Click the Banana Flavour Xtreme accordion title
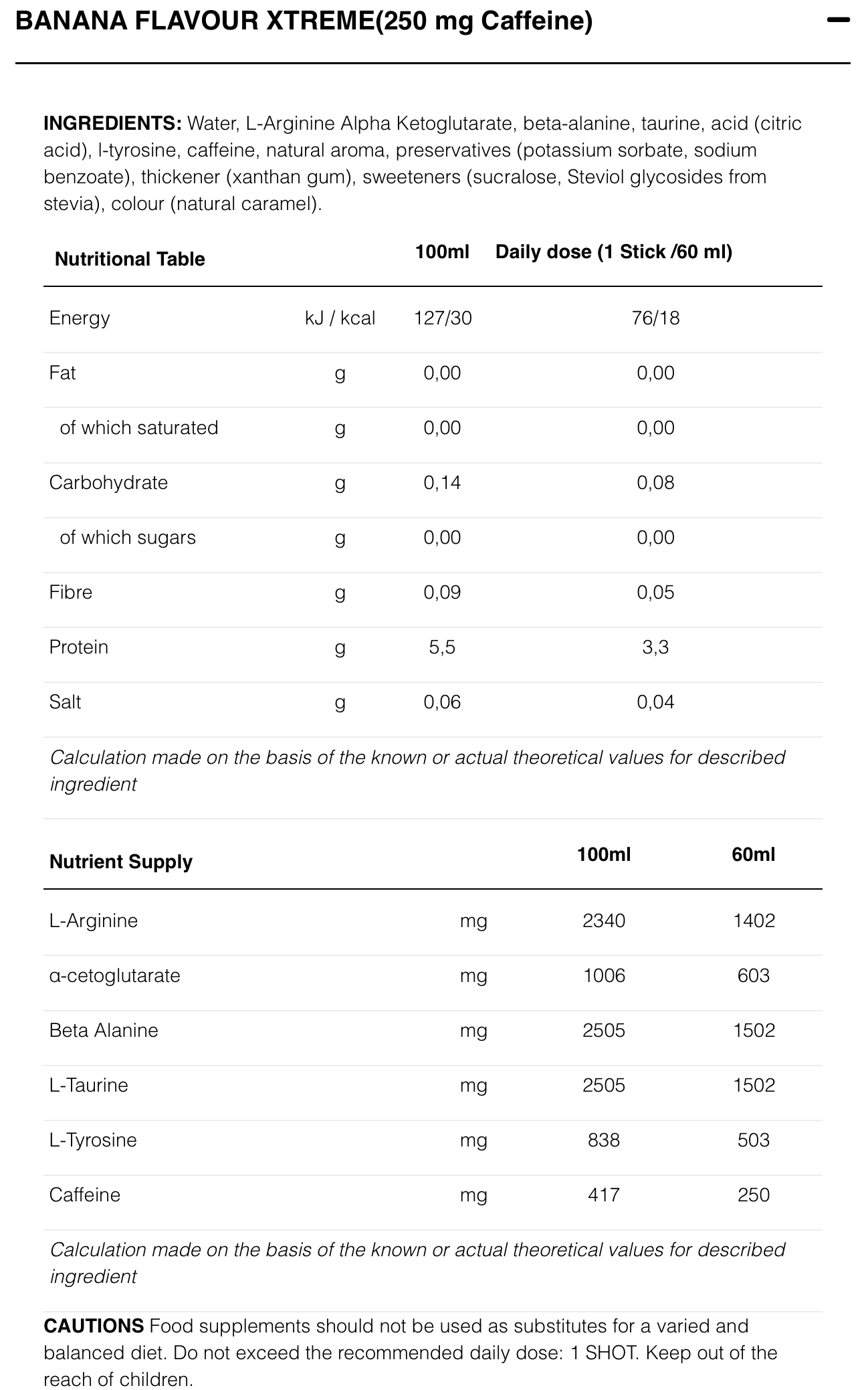Image resolution: width=868 pixels, height=1390 pixels. pyautogui.click(x=304, y=22)
